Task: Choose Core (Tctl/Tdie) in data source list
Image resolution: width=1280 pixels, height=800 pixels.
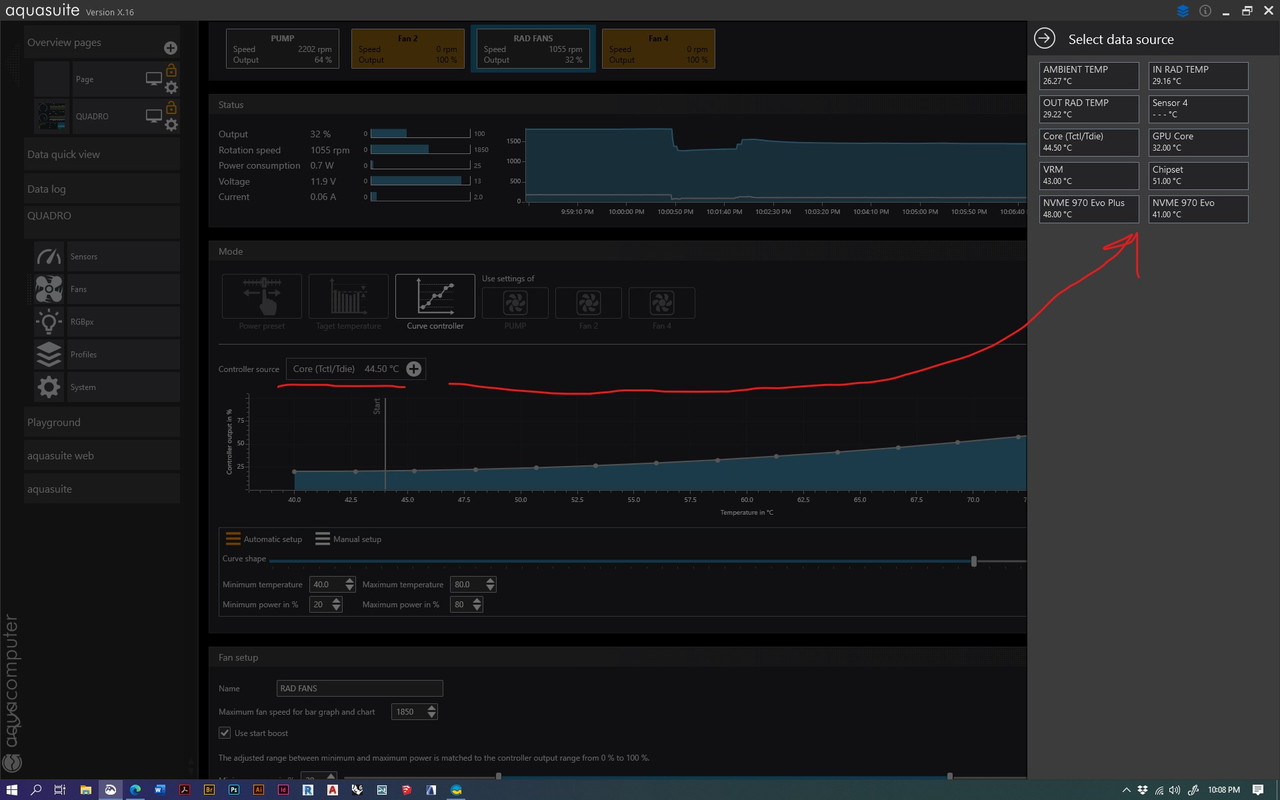Action: (x=1089, y=142)
